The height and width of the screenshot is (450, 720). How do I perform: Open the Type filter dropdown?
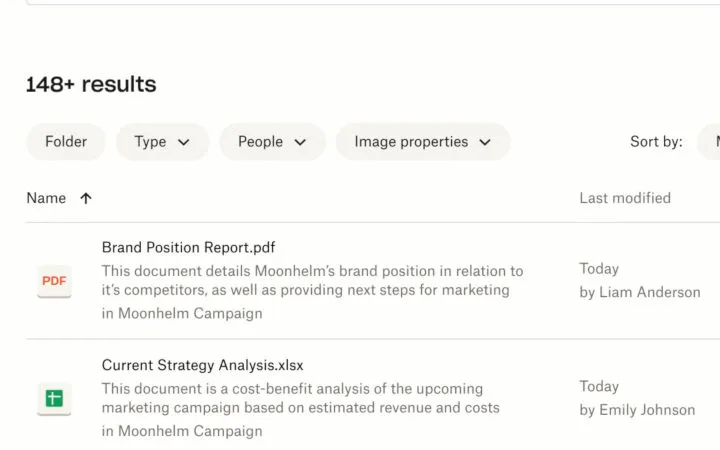point(162,142)
